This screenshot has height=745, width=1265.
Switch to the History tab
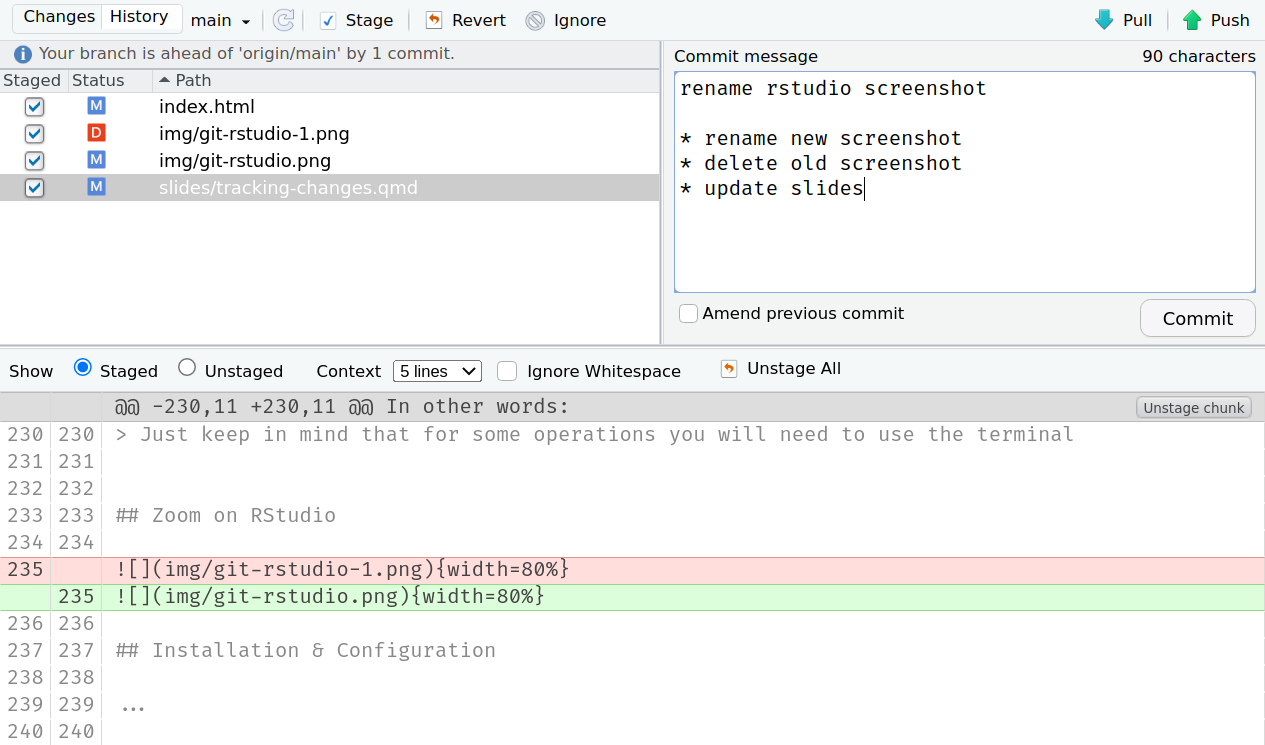[139, 17]
